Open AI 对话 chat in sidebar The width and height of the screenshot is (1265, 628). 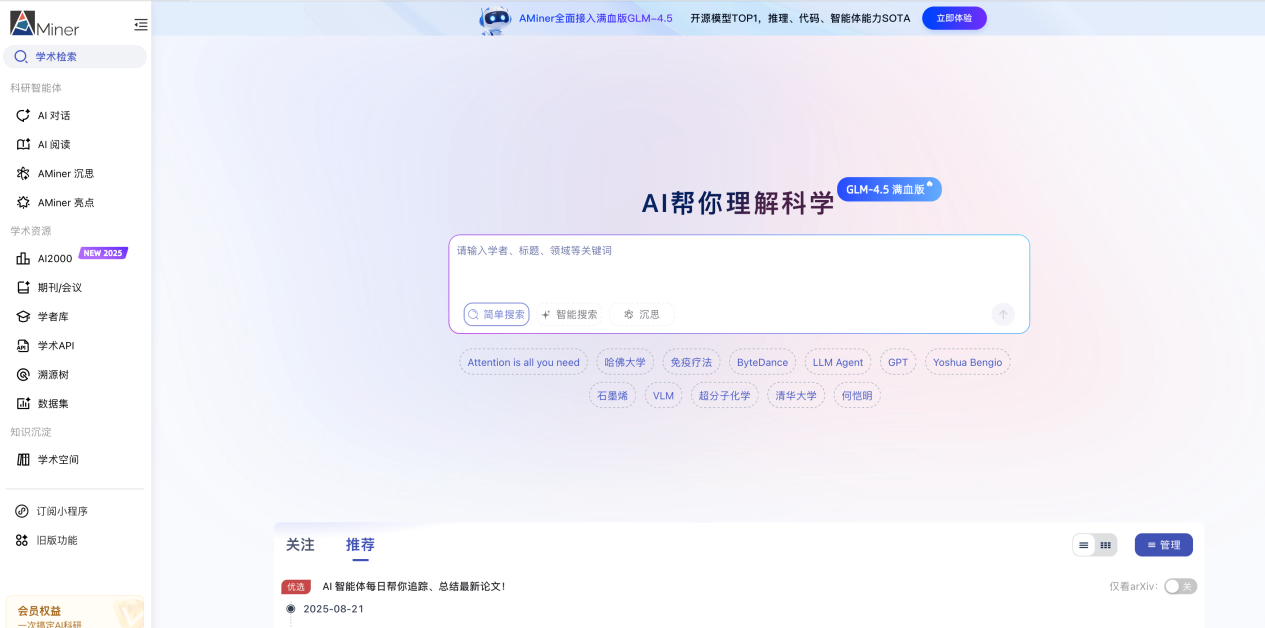click(x=53, y=116)
